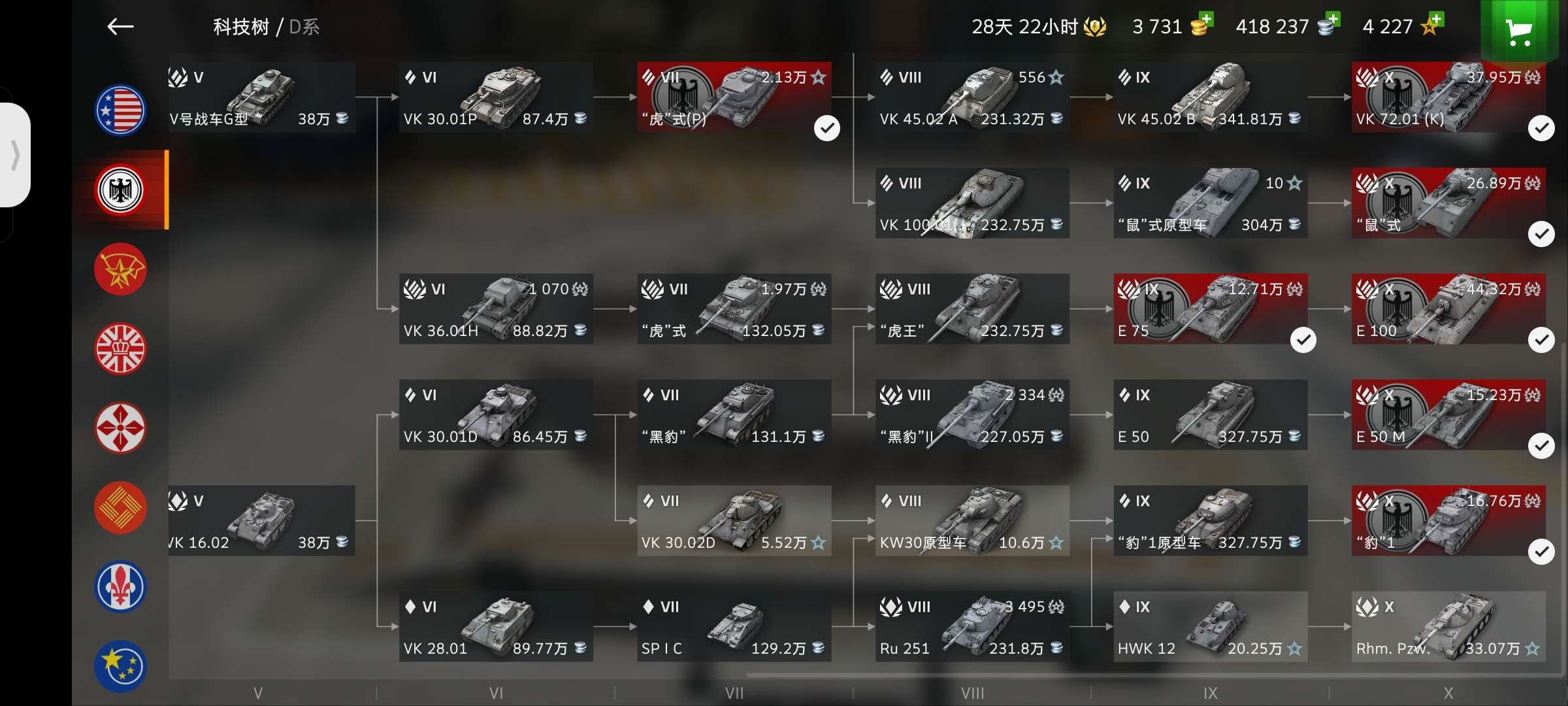
Task: Open the Ru 251 tank card
Action: [972, 626]
